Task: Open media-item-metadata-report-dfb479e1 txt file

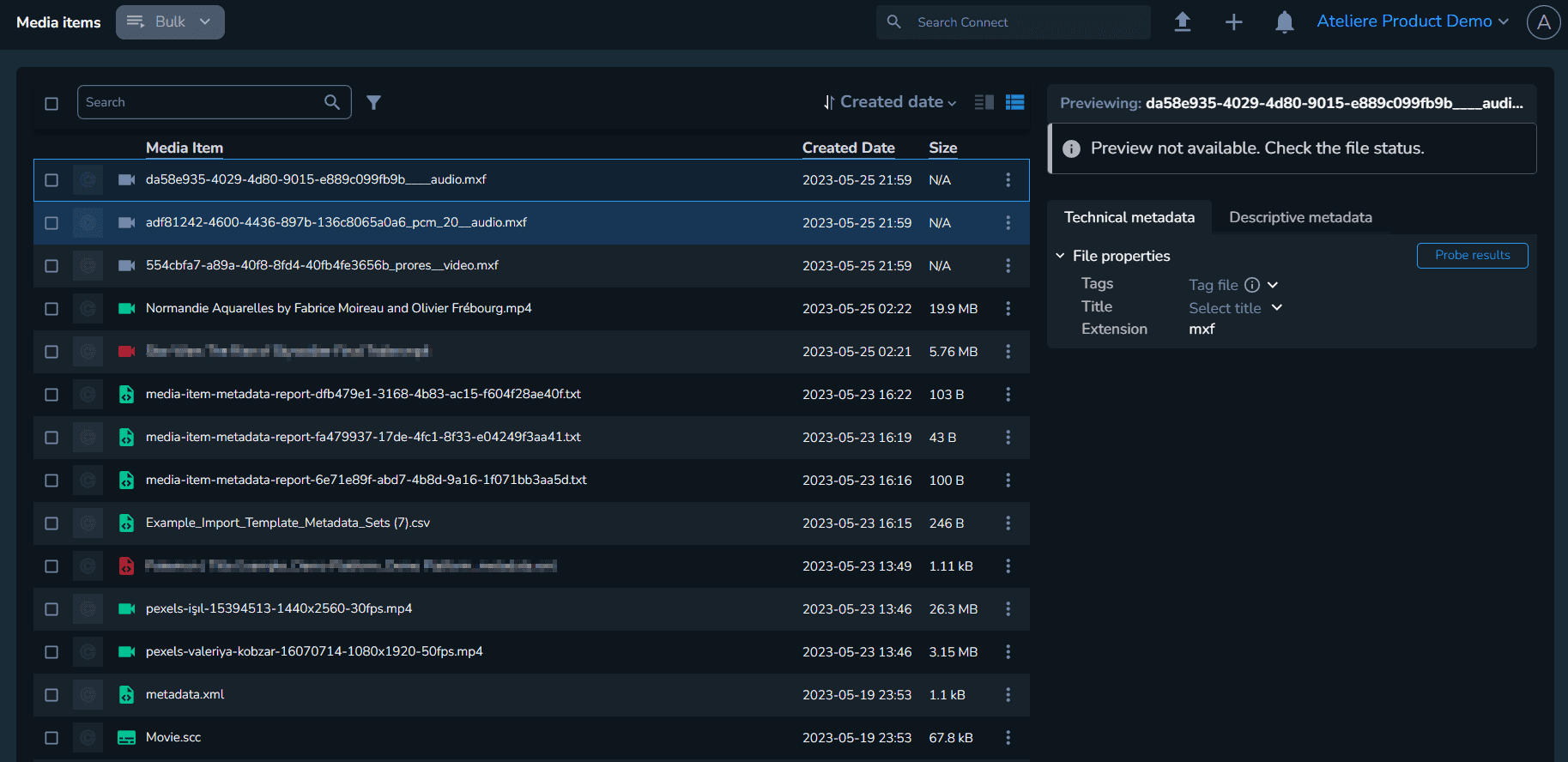Action: click(x=363, y=394)
